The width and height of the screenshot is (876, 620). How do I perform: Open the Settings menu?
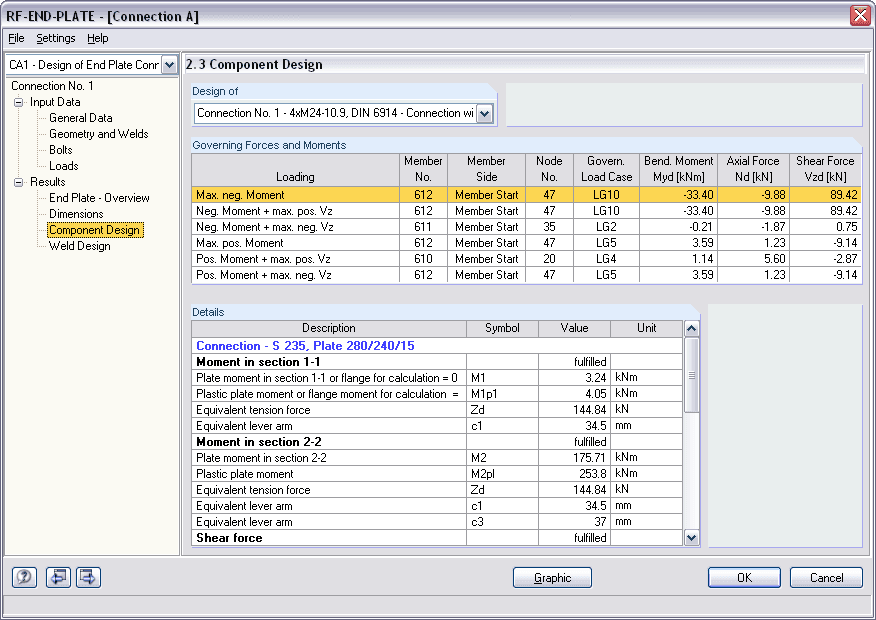pyautogui.click(x=55, y=38)
